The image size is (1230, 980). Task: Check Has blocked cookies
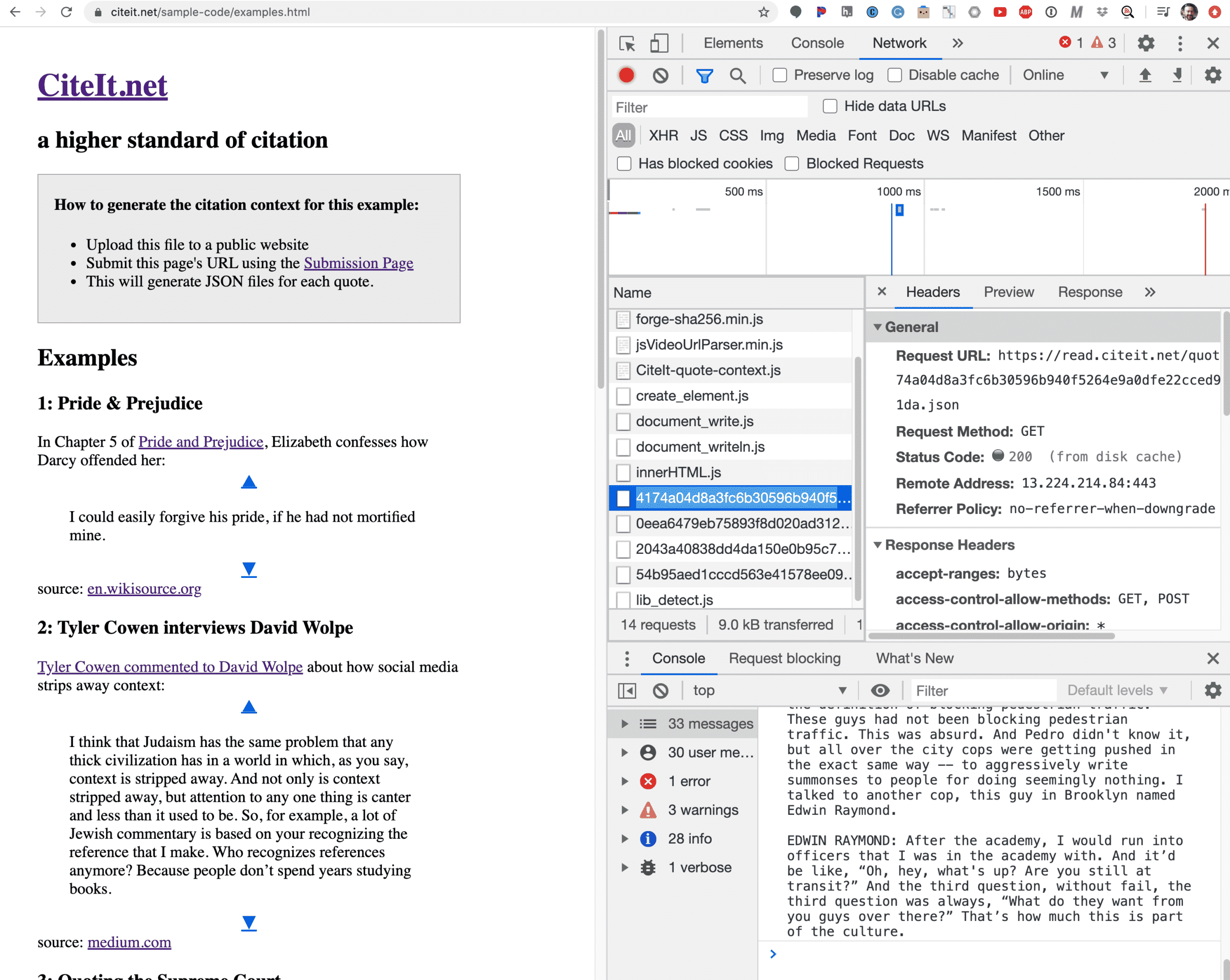[x=624, y=164]
